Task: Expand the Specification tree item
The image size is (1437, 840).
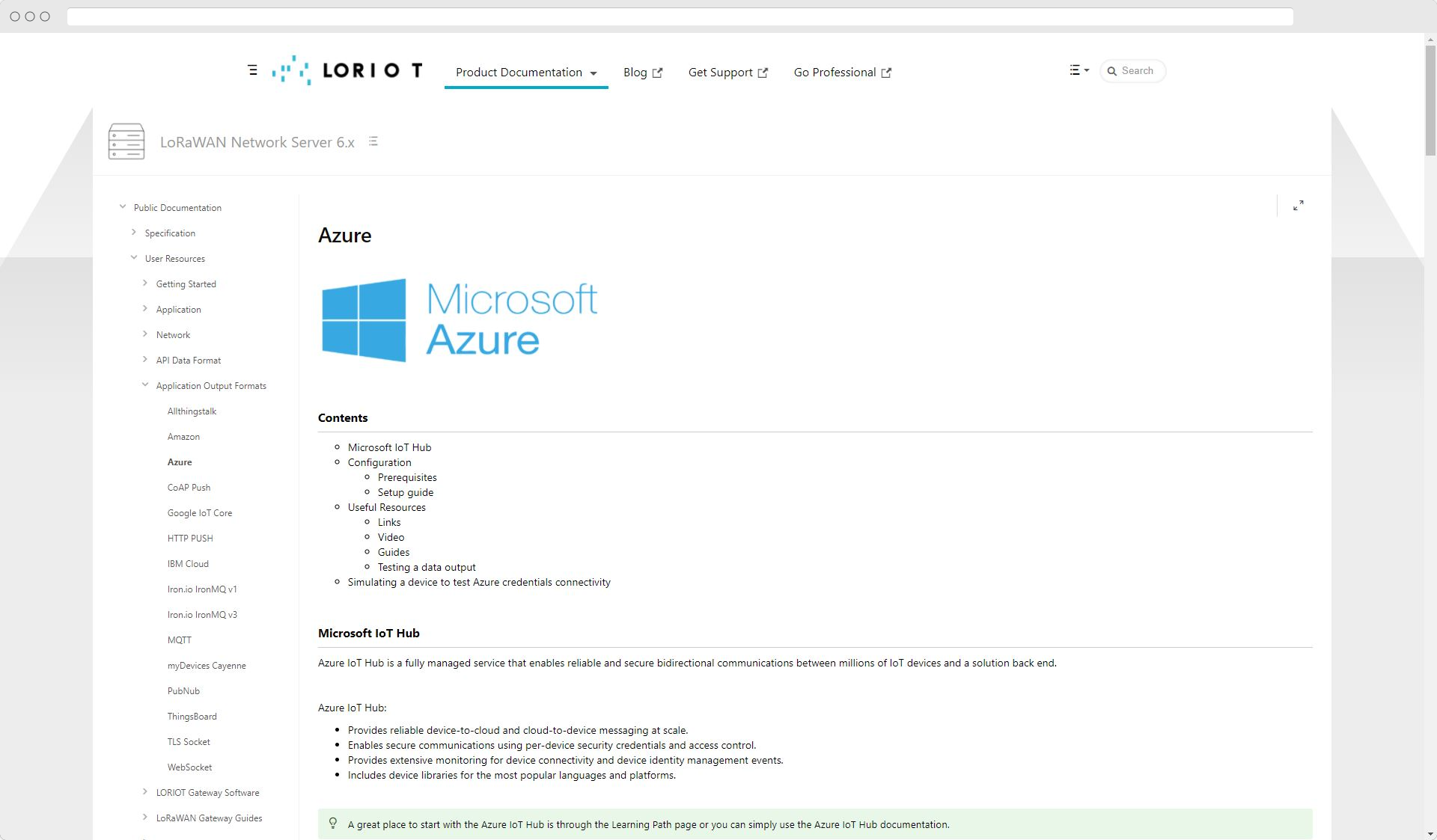Action: click(x=133, y=232)
